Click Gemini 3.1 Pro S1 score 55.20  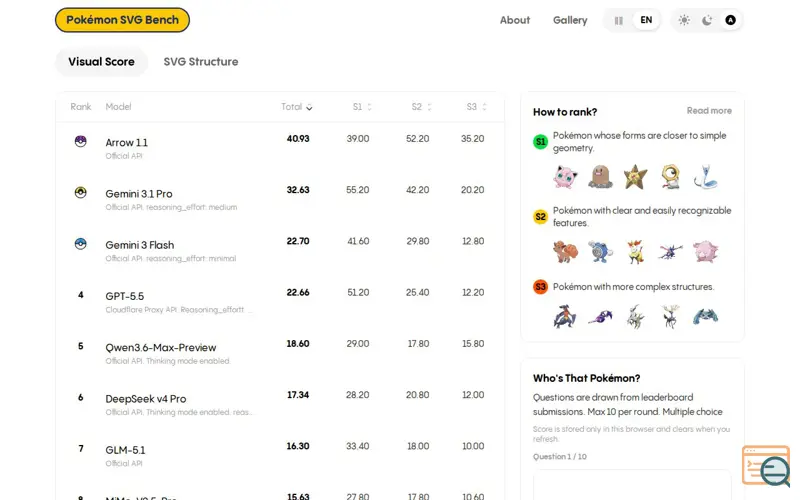(x=358, y=190)
